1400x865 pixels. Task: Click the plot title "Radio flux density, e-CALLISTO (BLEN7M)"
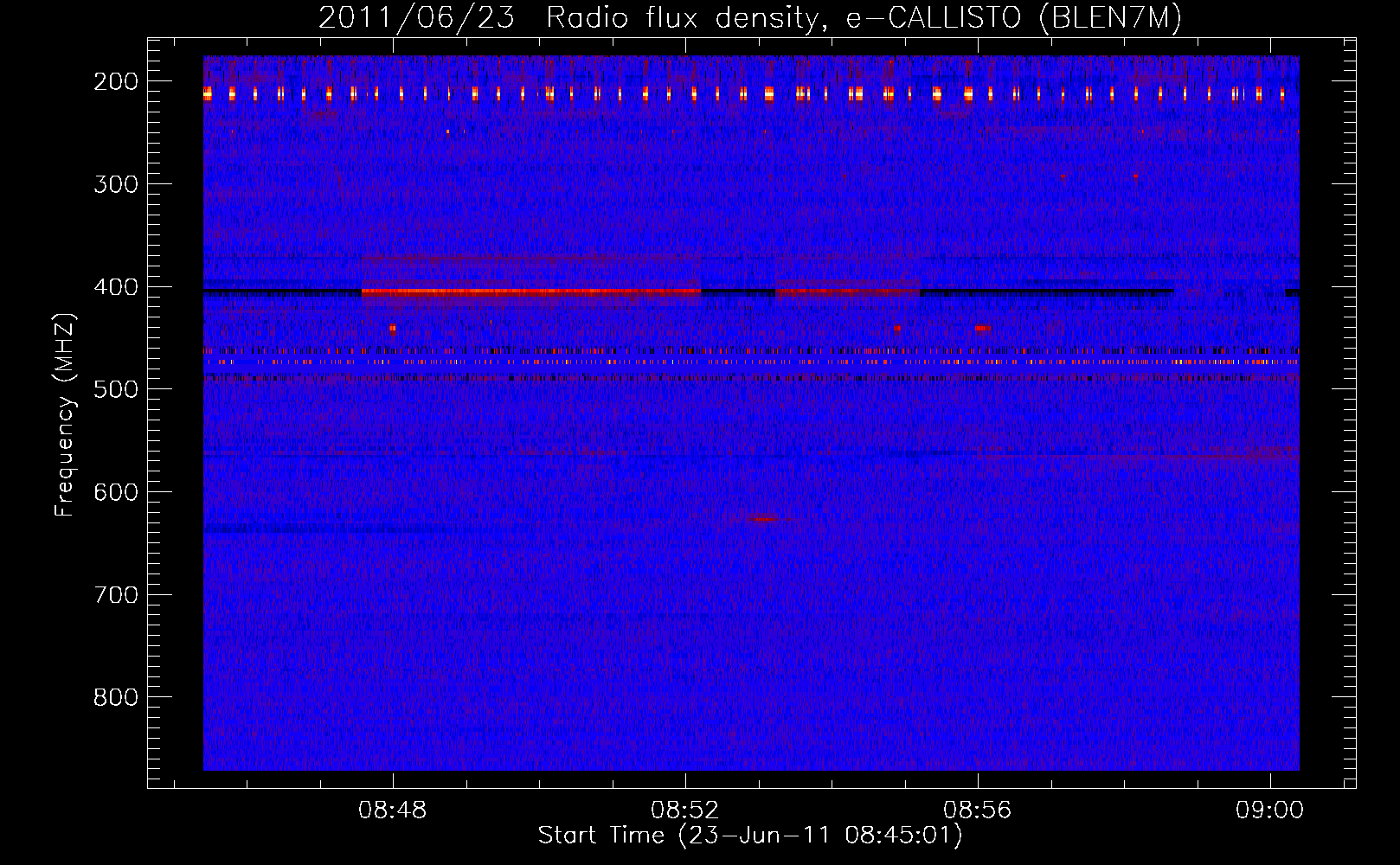[864, 18]
